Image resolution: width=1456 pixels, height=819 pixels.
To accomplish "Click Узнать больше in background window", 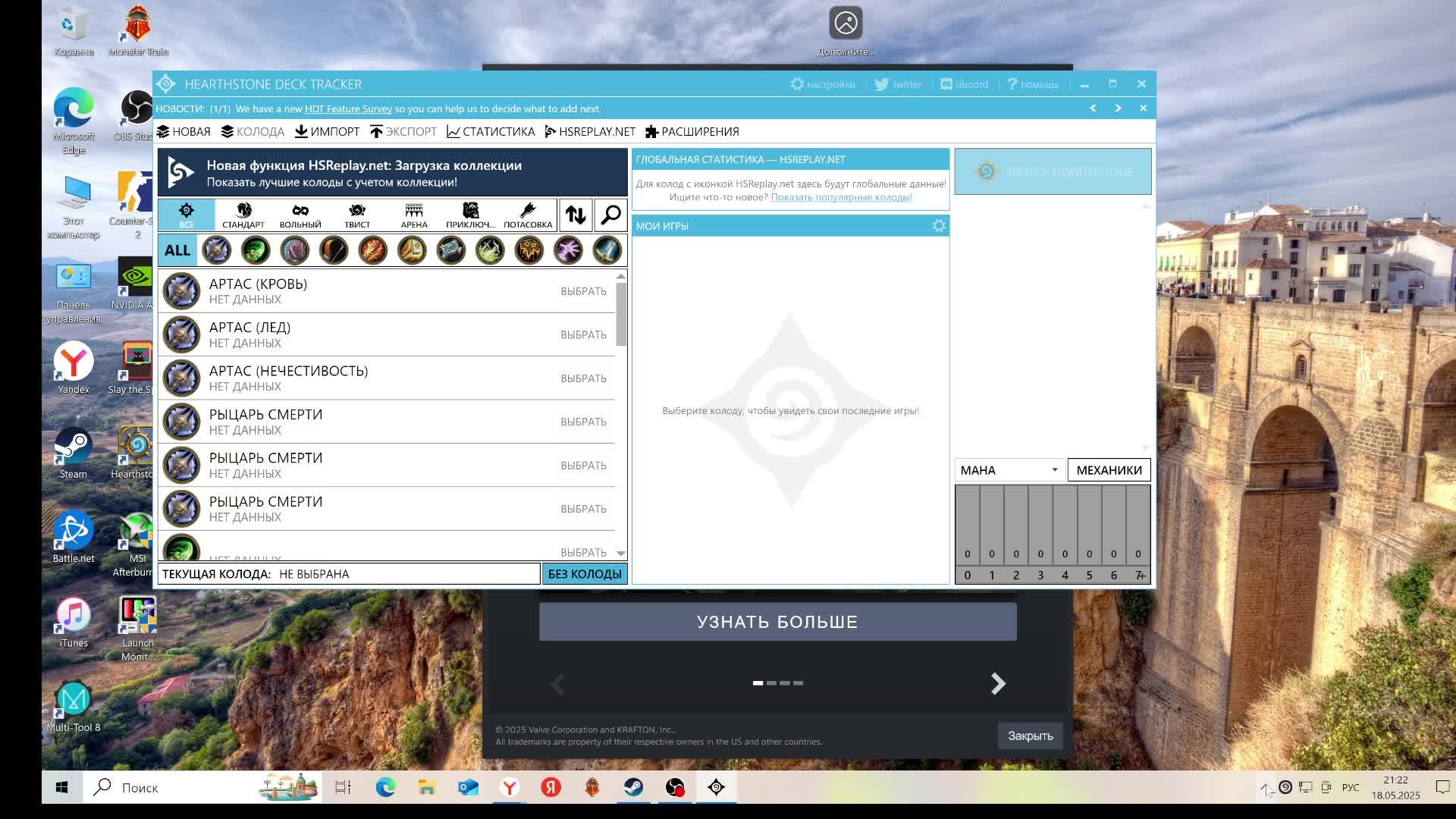I will (x=777, y=622).
